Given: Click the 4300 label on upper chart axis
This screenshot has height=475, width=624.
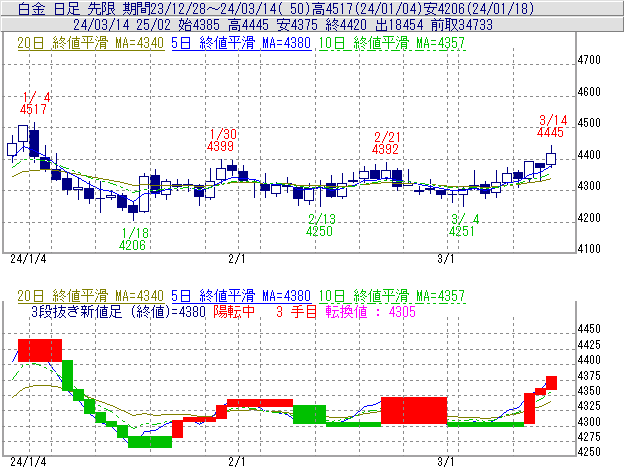Looking at the screenshot, I should (x=589, y=186).
